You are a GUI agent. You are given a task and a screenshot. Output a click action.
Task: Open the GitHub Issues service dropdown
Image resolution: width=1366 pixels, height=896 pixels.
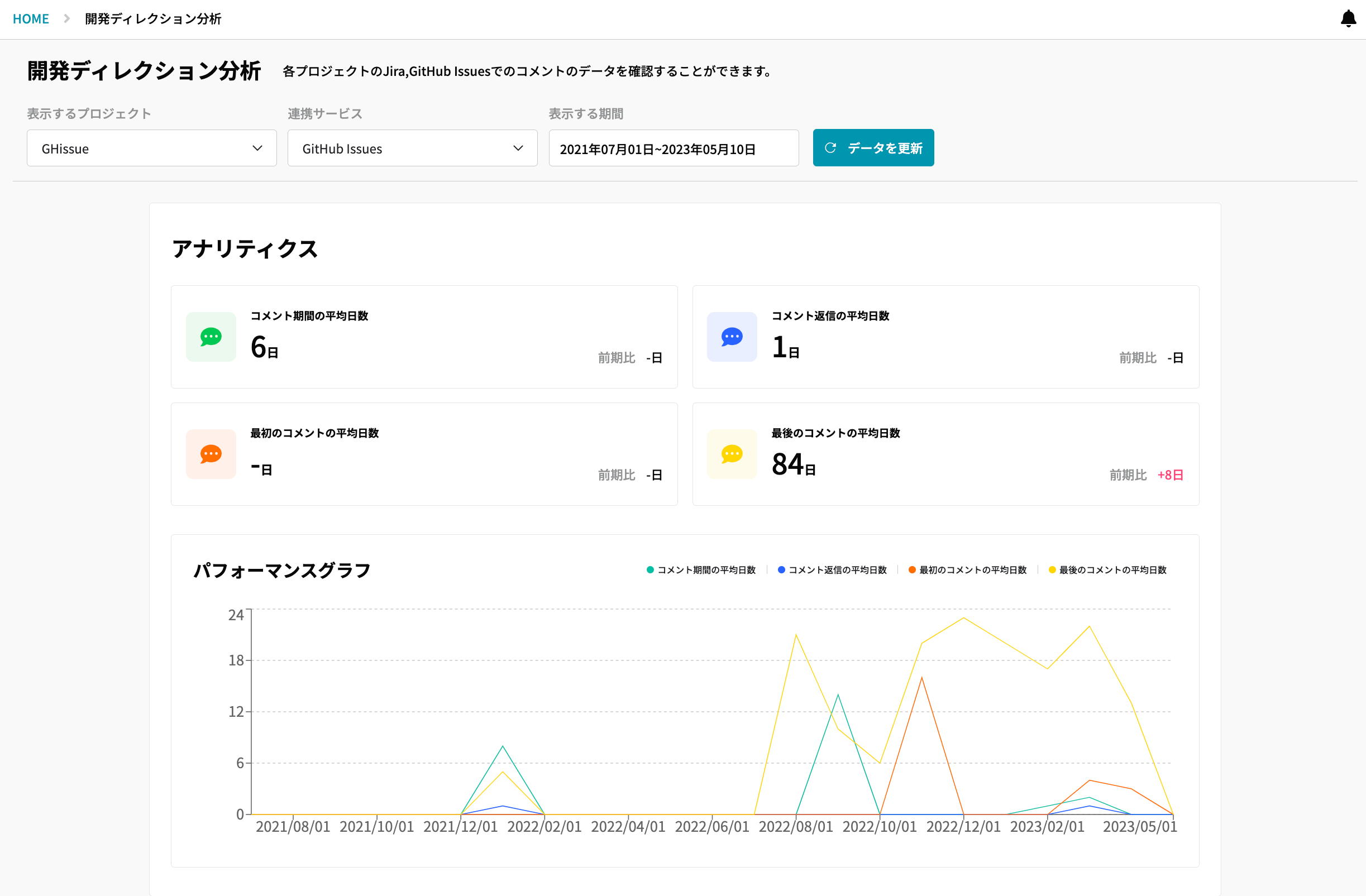[x=412, y=148]
